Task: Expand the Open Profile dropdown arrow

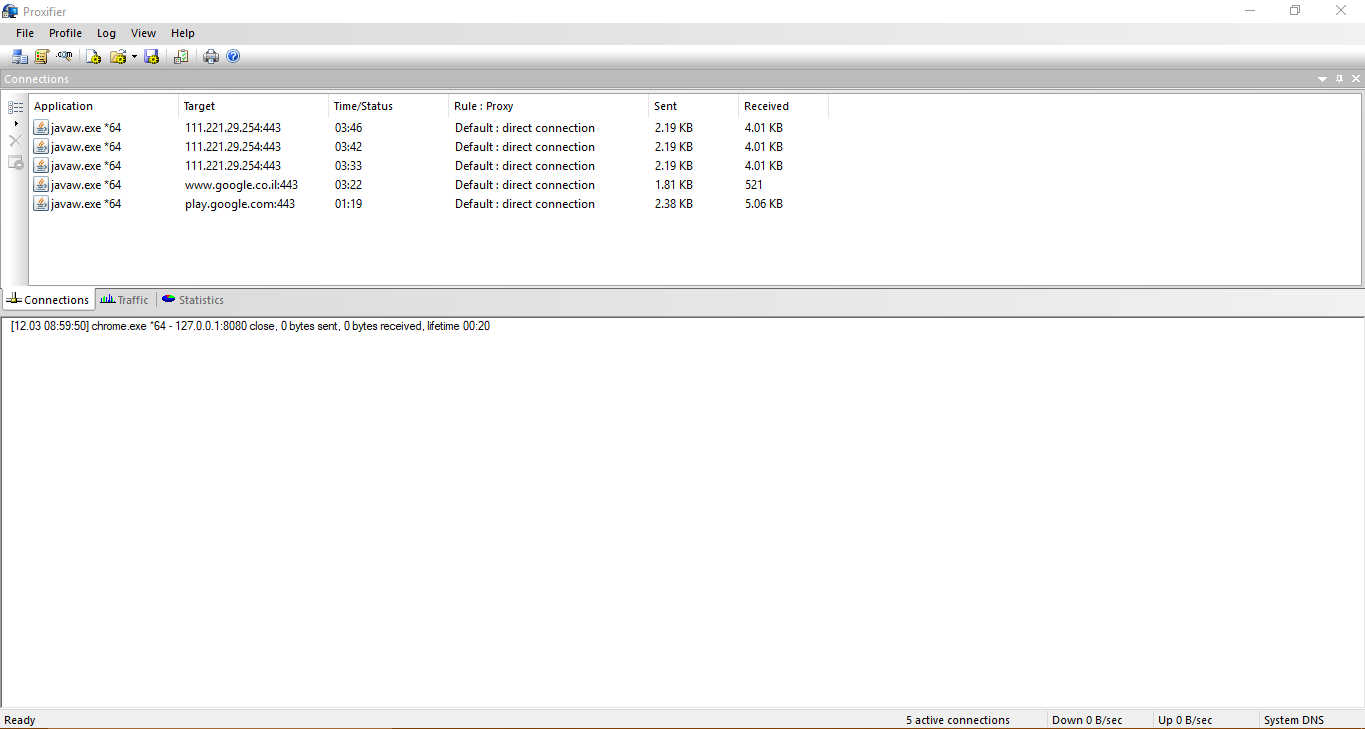Action: tap(134, 56)
